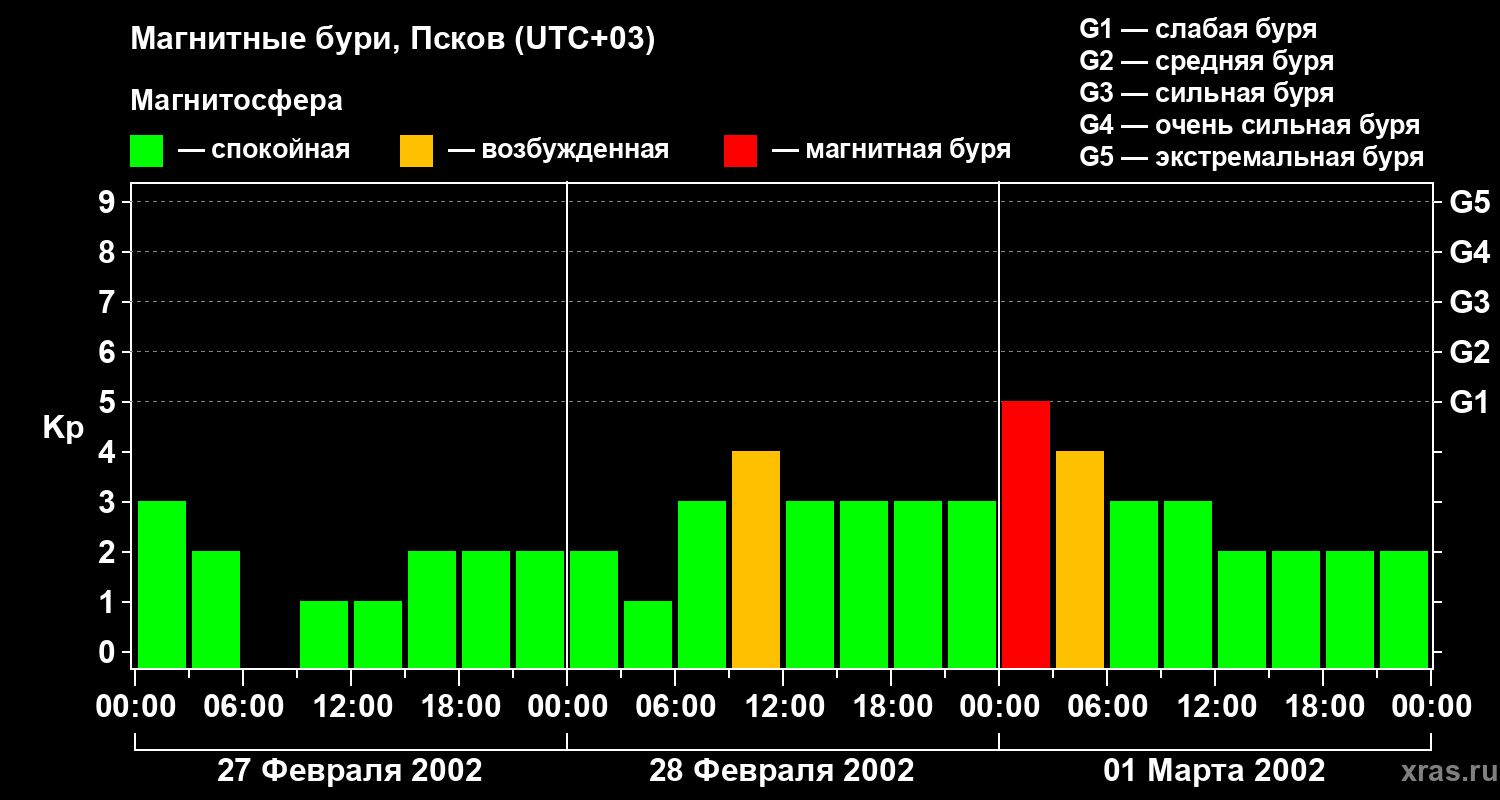Click the "— возбужденная" legend label
The height and width of the screenshot is (800, 1500).
pos(558,150)
